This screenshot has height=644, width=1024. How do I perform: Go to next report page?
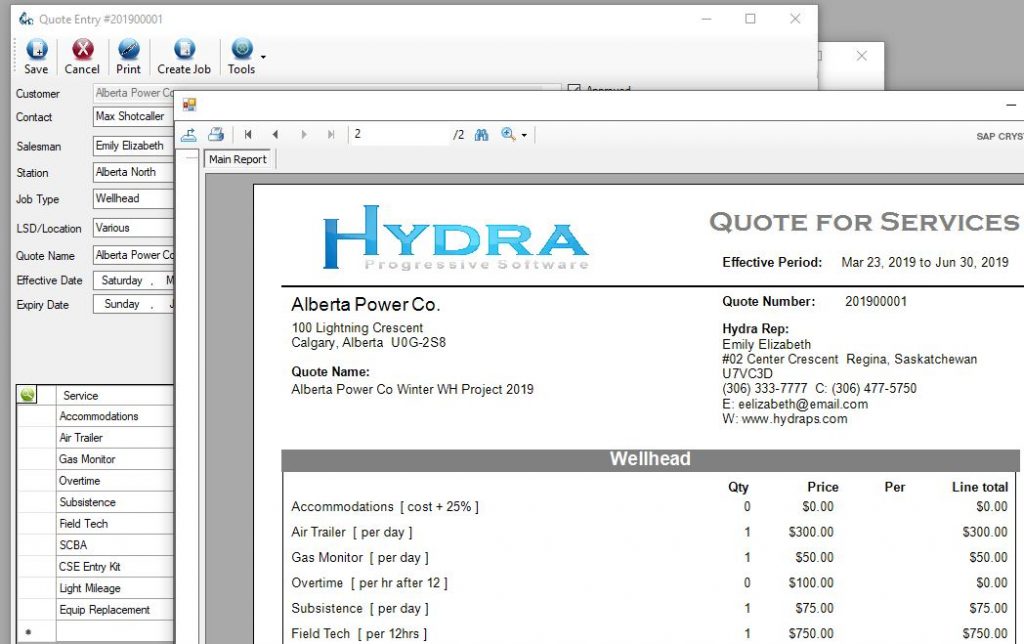(x=304, y=135)
